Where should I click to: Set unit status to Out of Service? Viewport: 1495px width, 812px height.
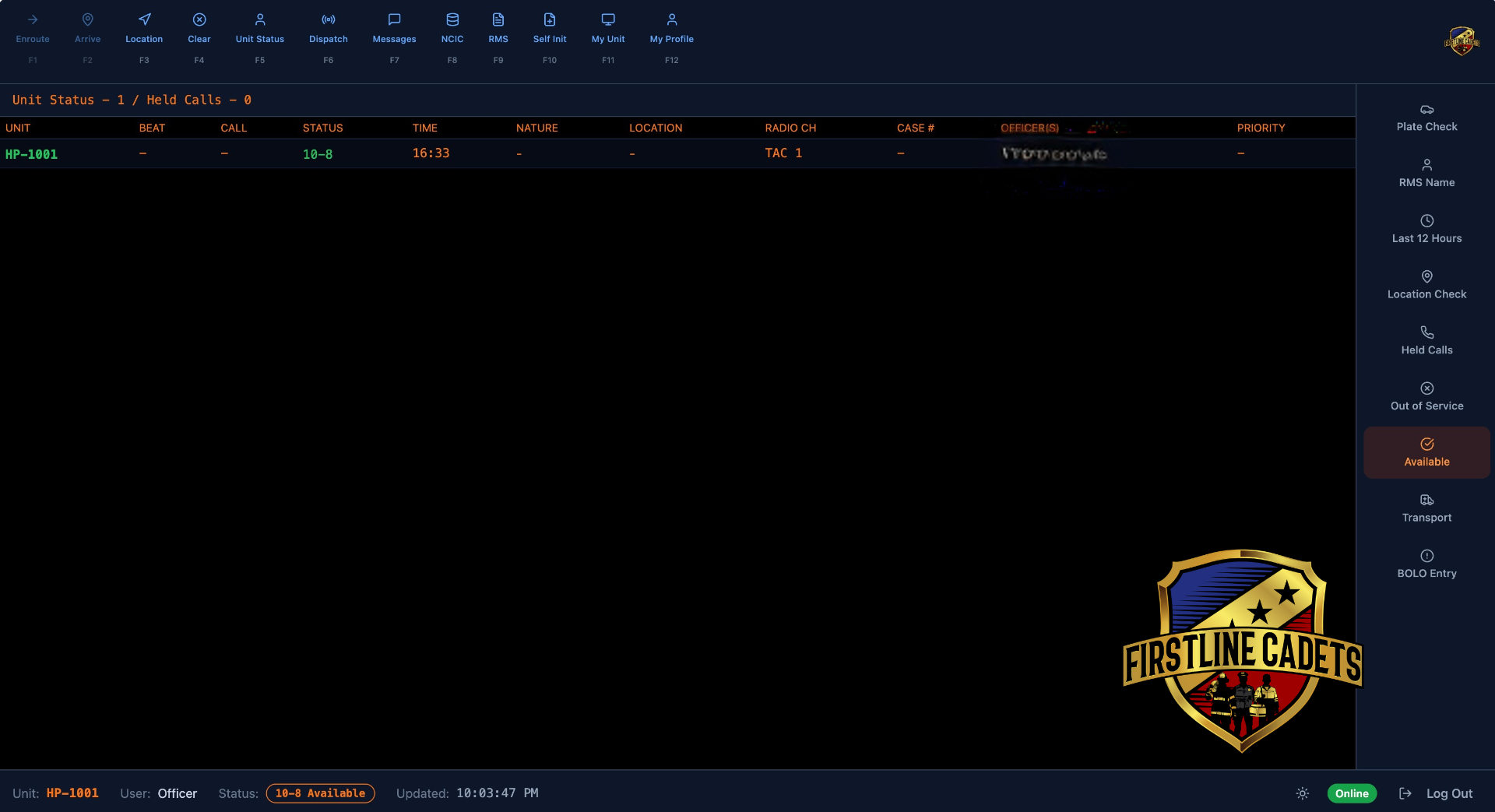click(1426, 397)
